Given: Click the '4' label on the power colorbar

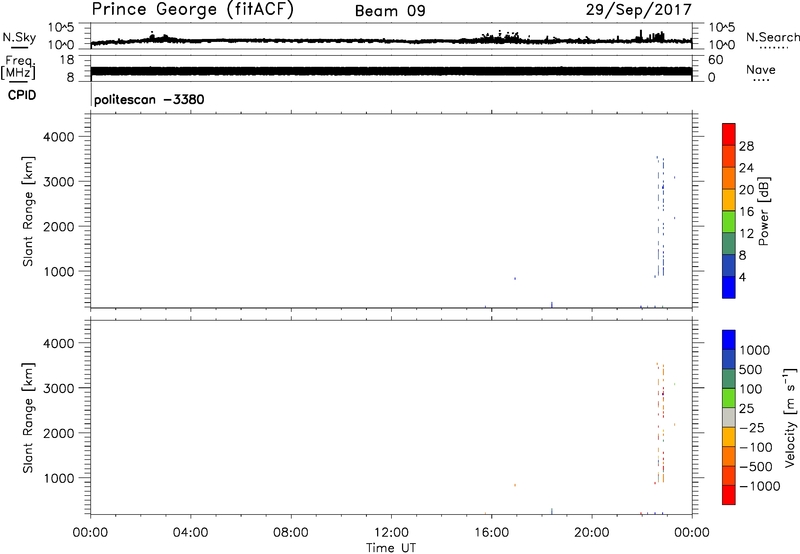Looking at the screenshot, I should click(x=742, y=277).
